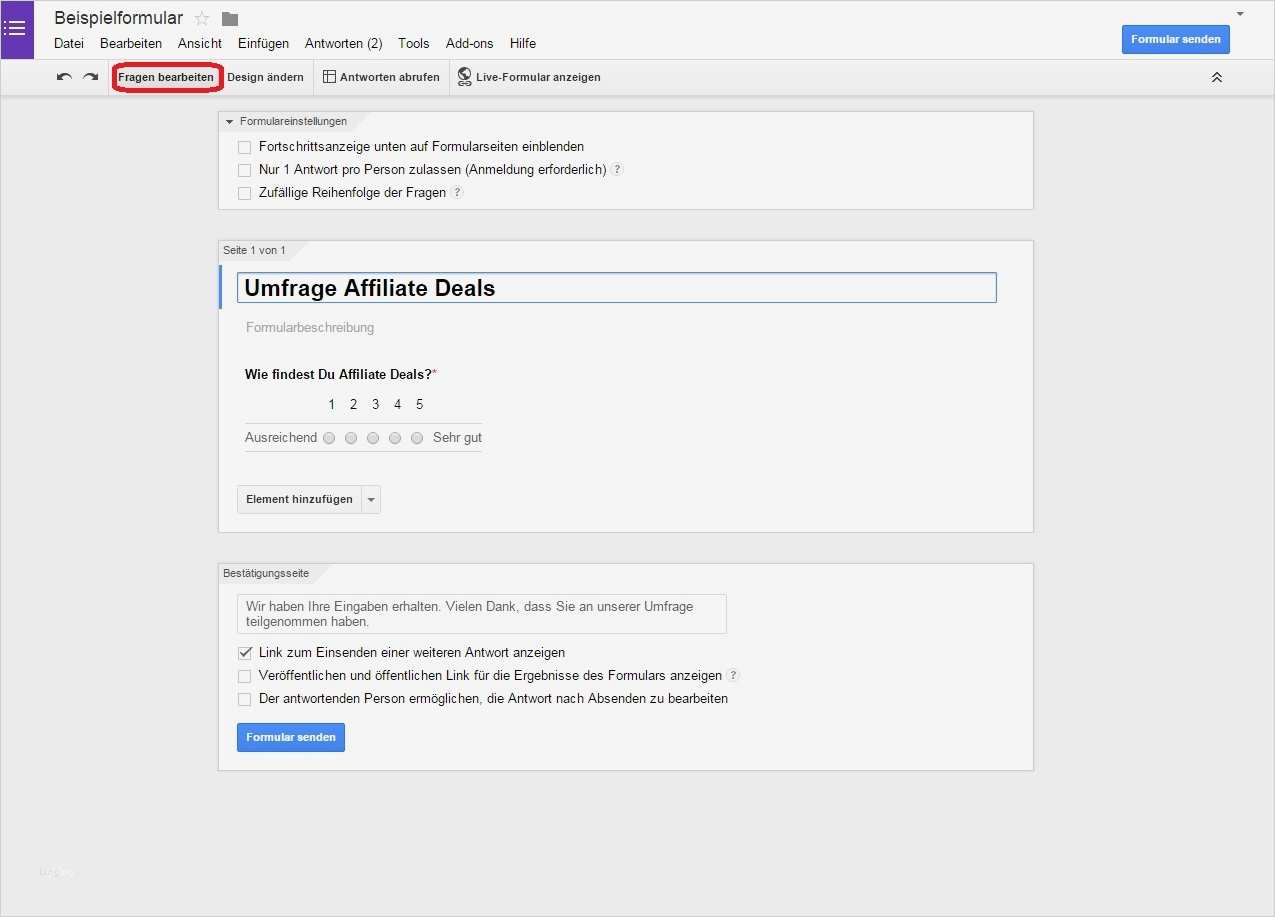Click the help icon next to Zufällige Reihenfolge

point(457,191)
